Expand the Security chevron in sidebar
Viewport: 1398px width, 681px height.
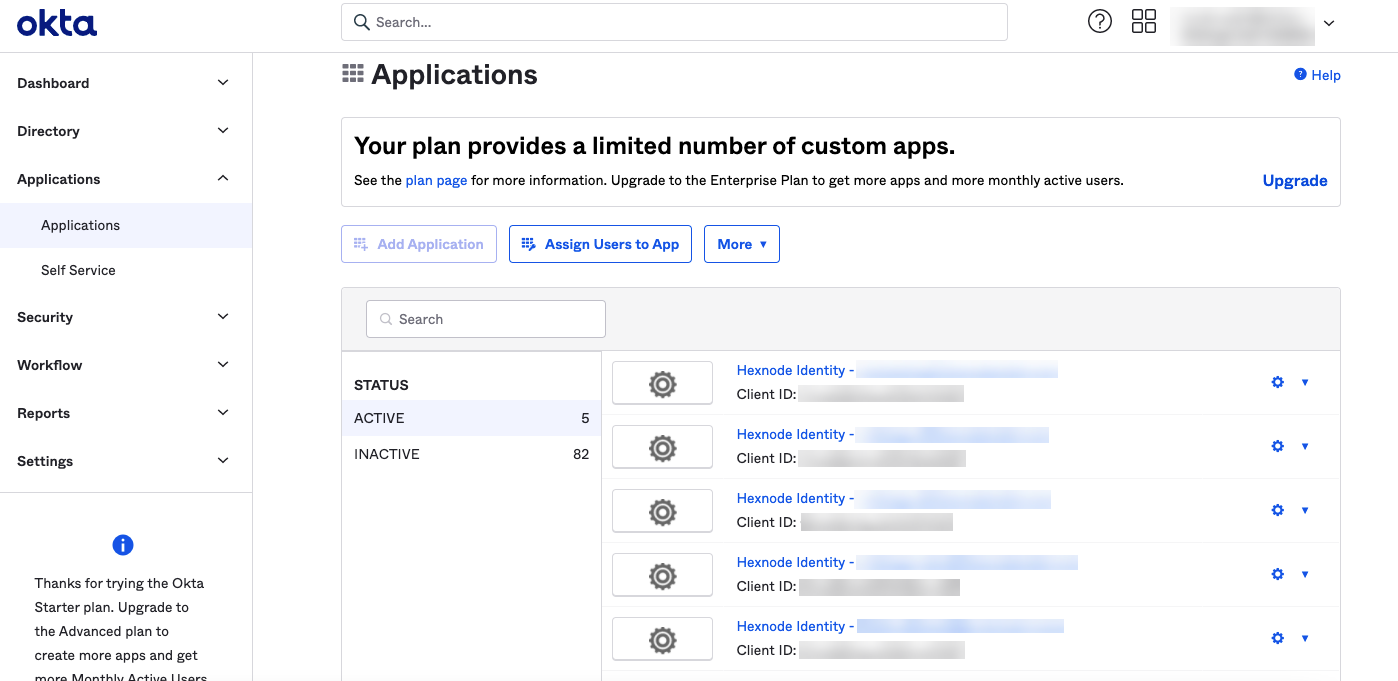pyautogui.click(x=223, y=317)
